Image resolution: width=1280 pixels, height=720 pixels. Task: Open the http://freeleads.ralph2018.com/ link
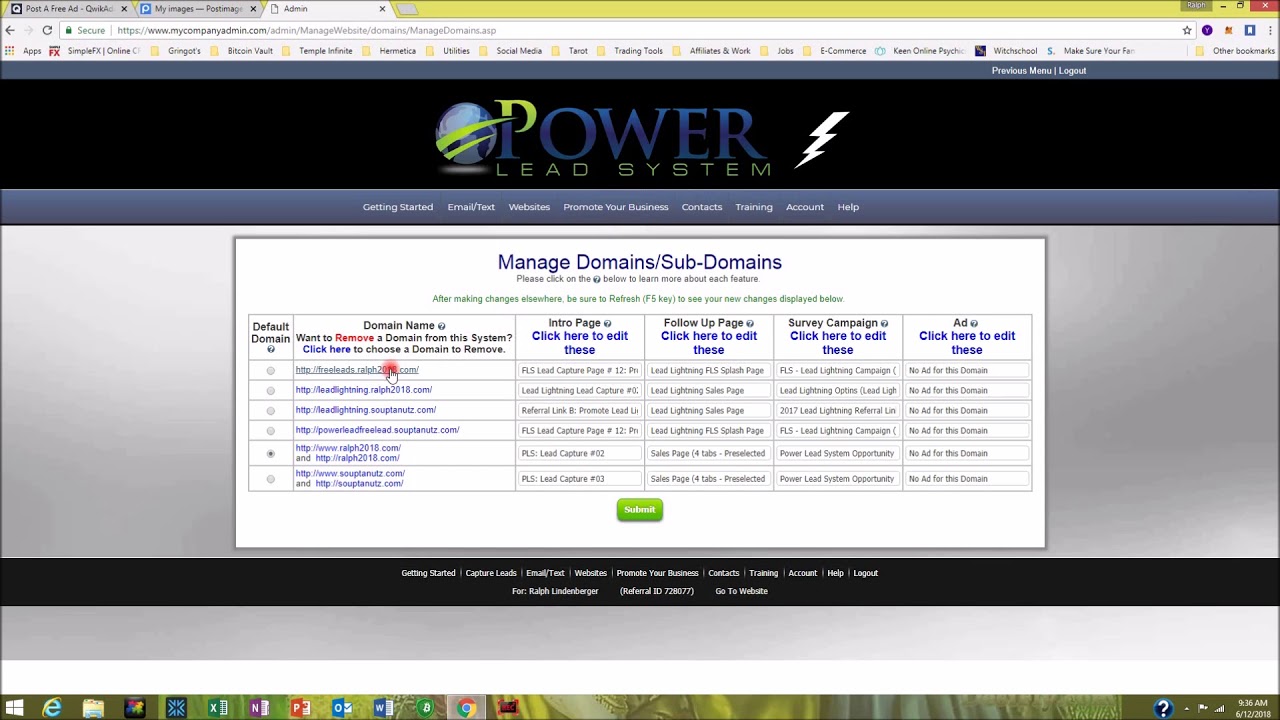(357, 370)
